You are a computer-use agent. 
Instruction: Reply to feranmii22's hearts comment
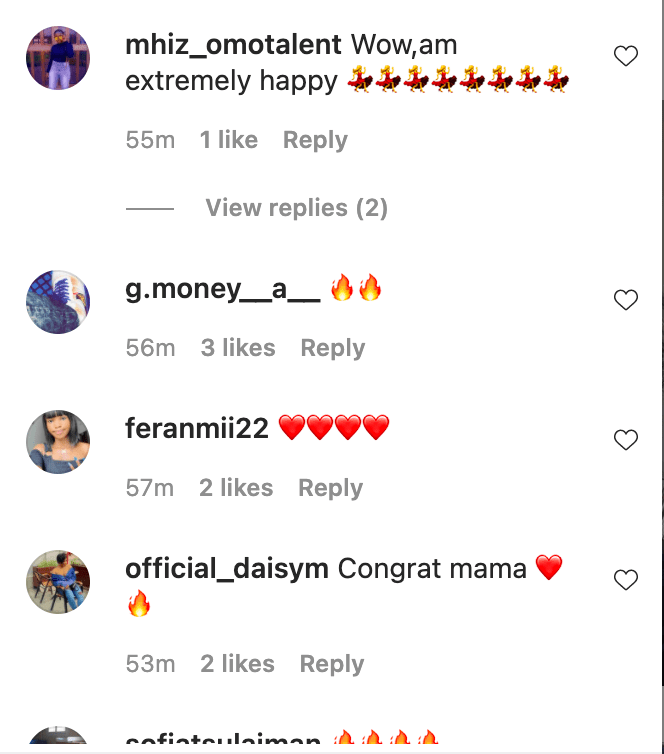click(330, 488)
